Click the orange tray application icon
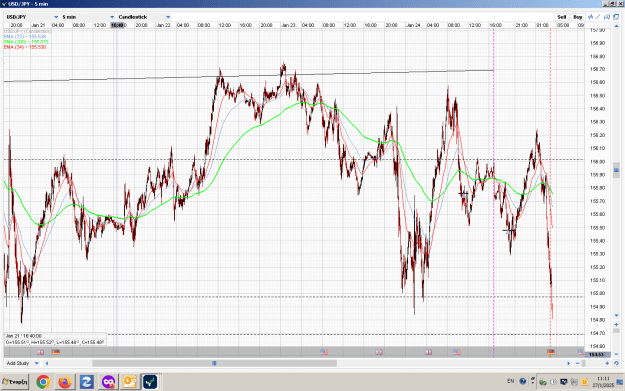The image size is (625, 391). click(584, 382)
